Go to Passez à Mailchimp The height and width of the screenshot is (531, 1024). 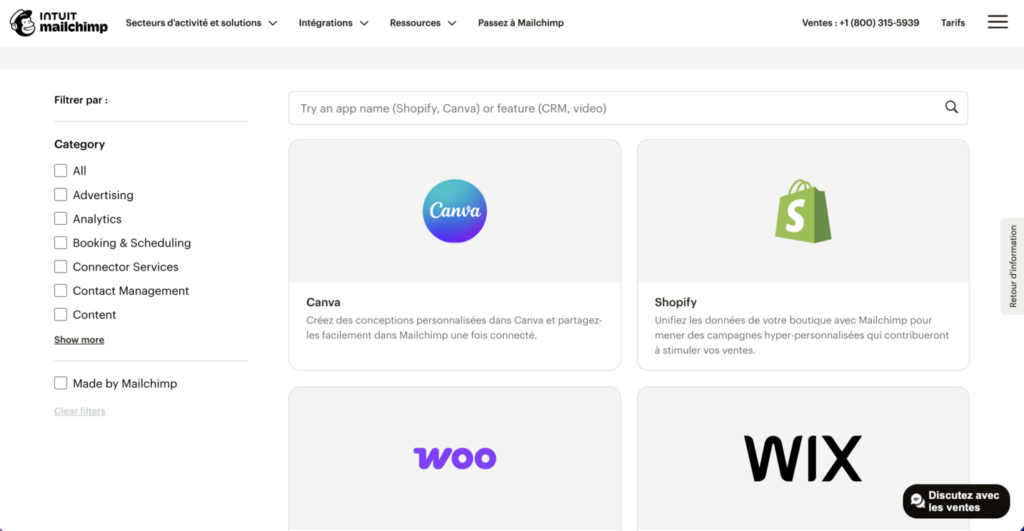pyautogui.click(x=520, y=23)
